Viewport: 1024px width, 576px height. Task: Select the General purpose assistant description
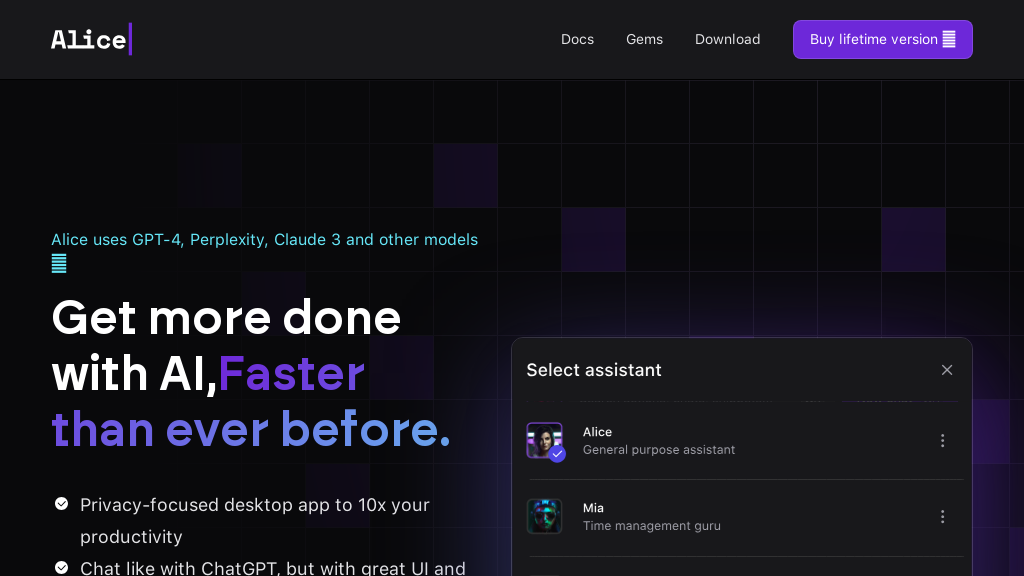pos(658,450)
